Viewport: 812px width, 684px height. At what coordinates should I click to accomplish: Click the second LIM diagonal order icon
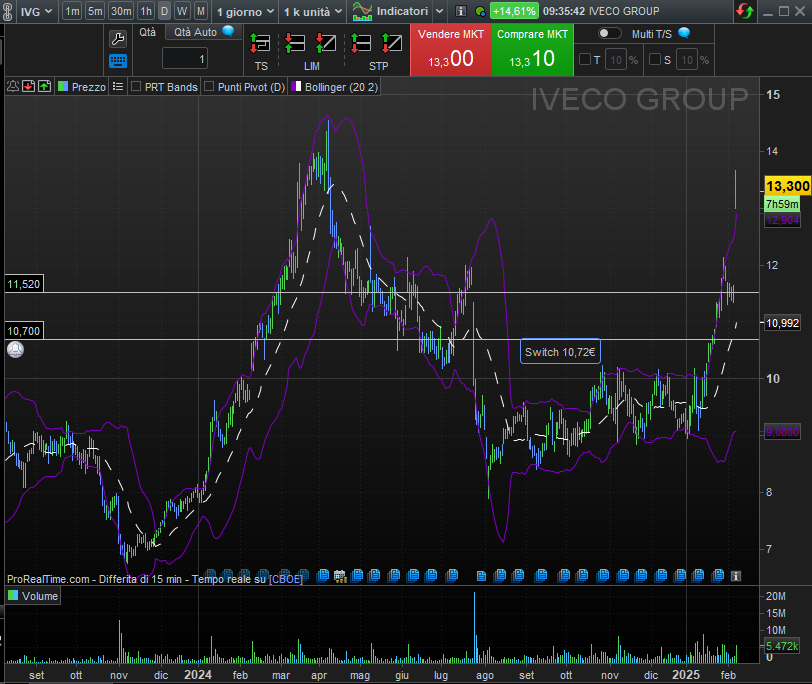pos(326,43)
